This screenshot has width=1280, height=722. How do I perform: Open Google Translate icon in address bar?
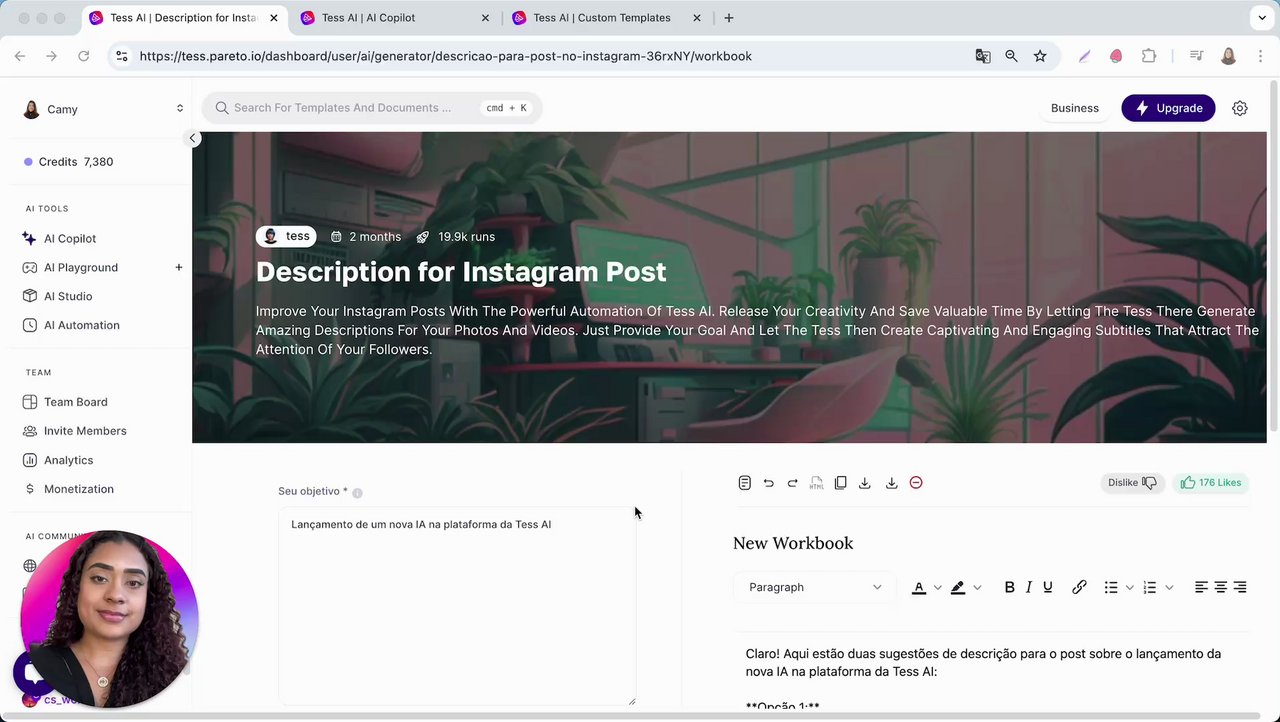pos(983,56)
